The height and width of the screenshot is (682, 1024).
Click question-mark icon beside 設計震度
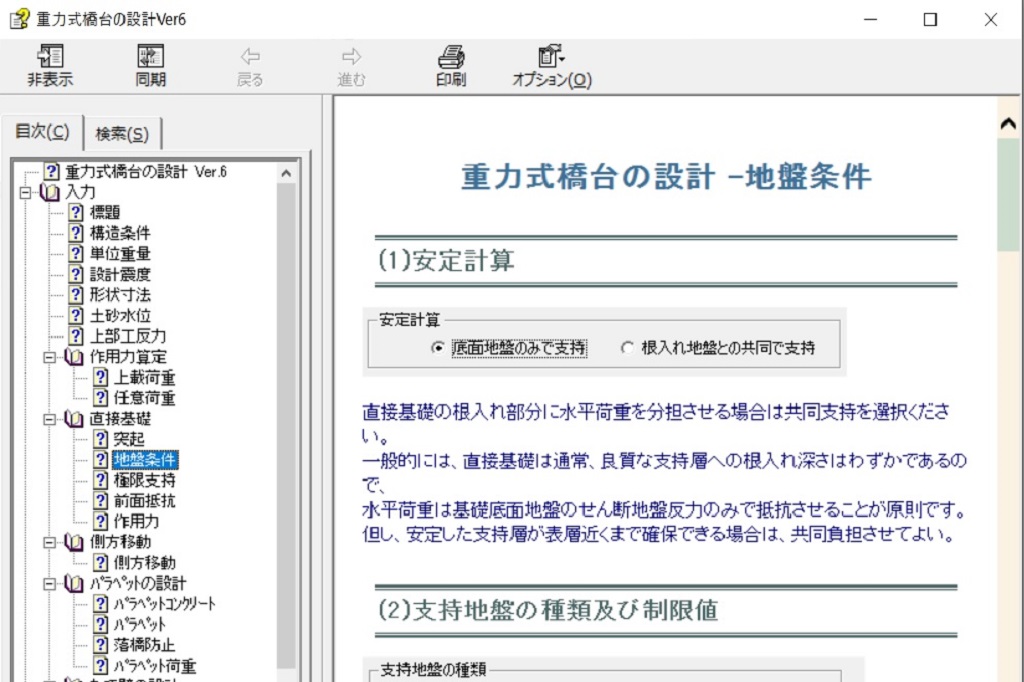[x=76, y=274]
